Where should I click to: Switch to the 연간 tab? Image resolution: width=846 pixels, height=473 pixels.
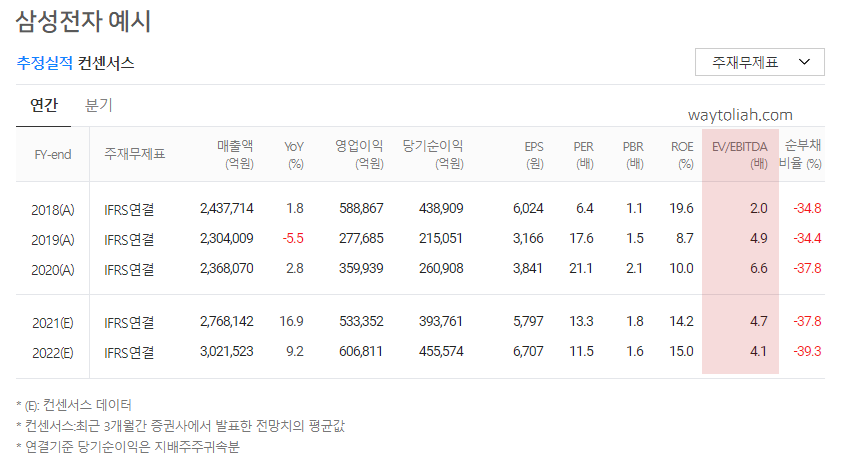coord(44,105)
